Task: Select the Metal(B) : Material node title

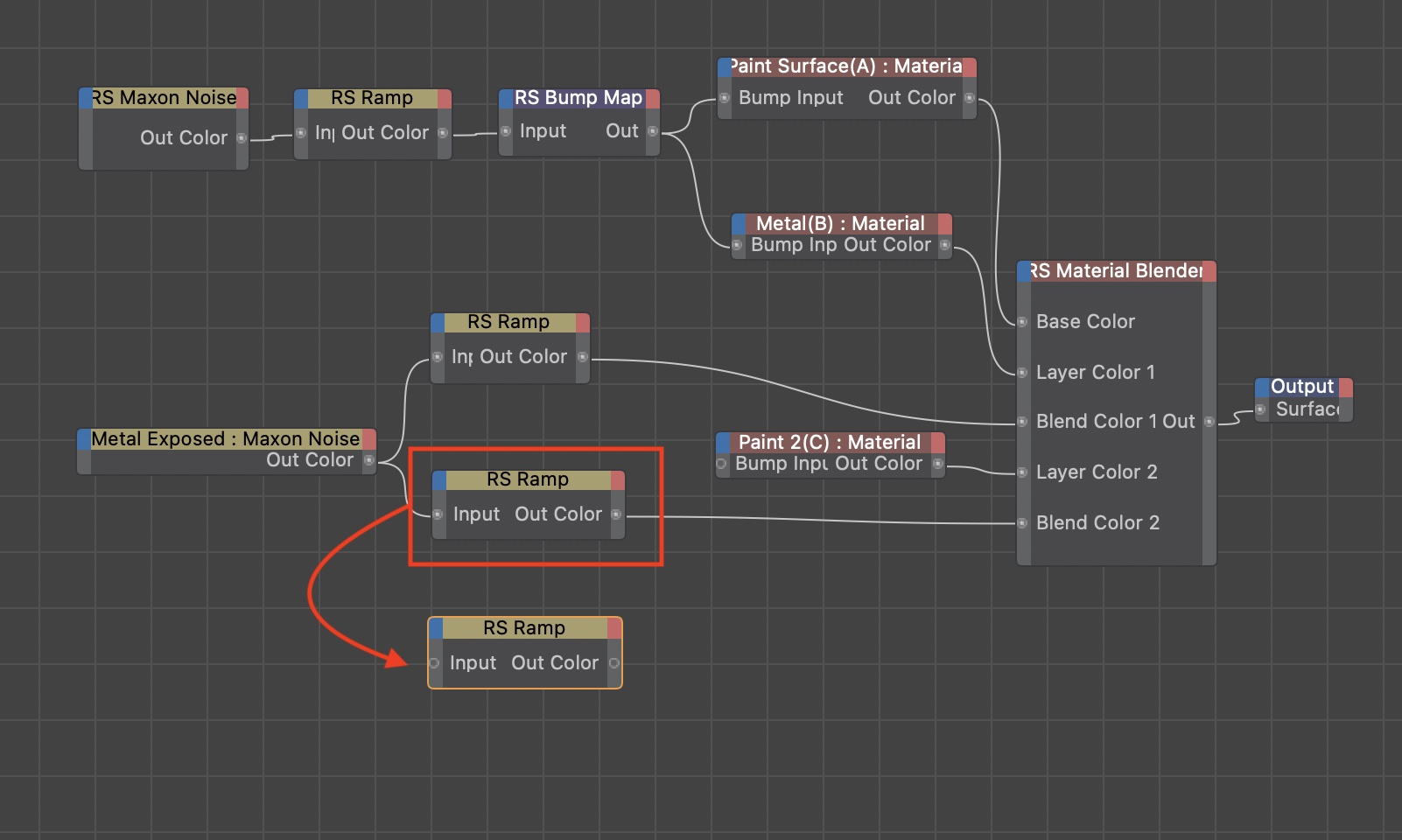Action: point(840,224)
